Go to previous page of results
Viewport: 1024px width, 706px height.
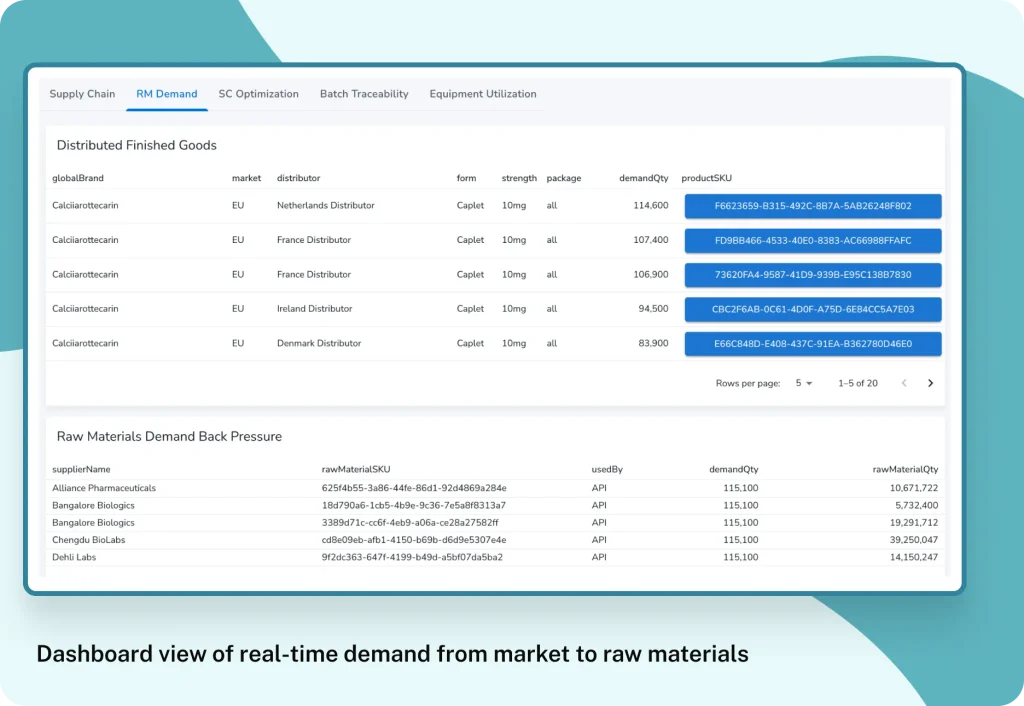904,383
